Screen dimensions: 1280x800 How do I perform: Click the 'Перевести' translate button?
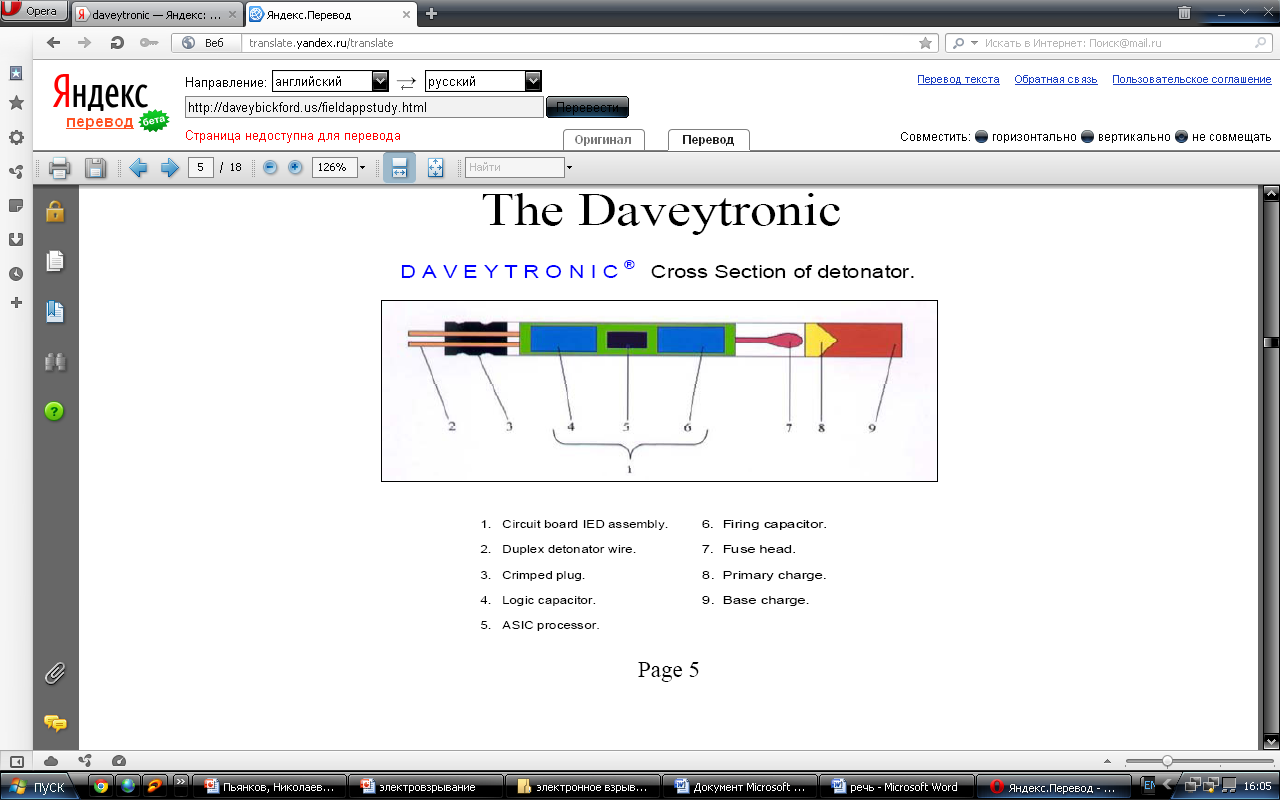tap(587, 107)
